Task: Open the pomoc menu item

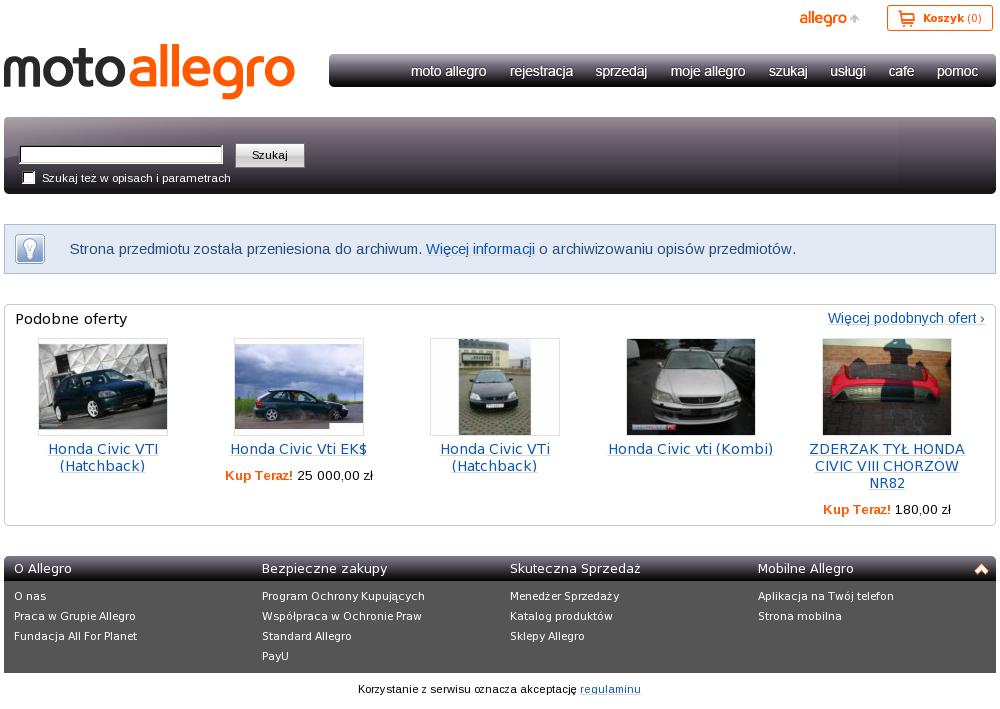Action: click(957, 71)
